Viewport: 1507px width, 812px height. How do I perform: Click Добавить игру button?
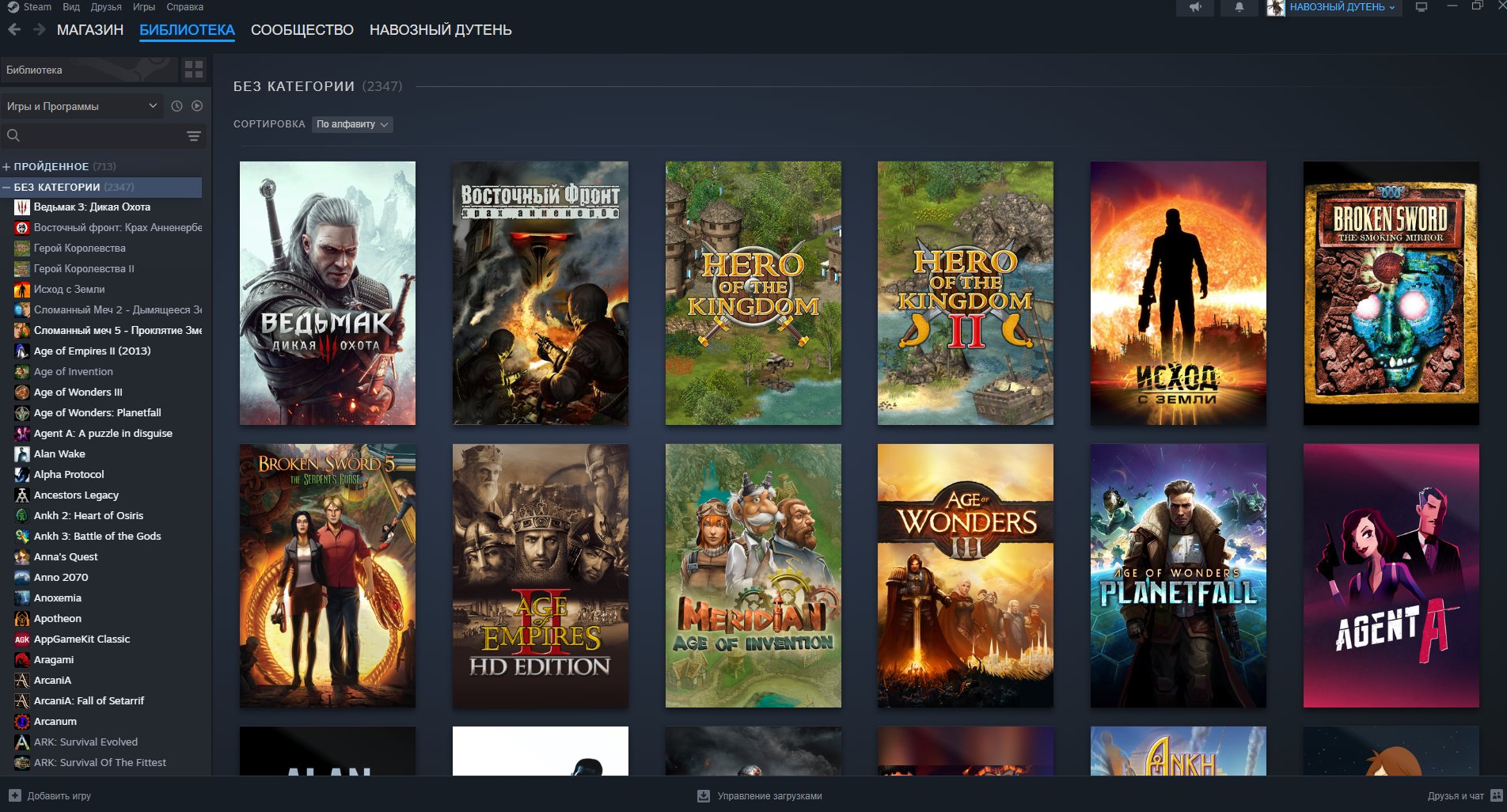click(x=50, y=795)
